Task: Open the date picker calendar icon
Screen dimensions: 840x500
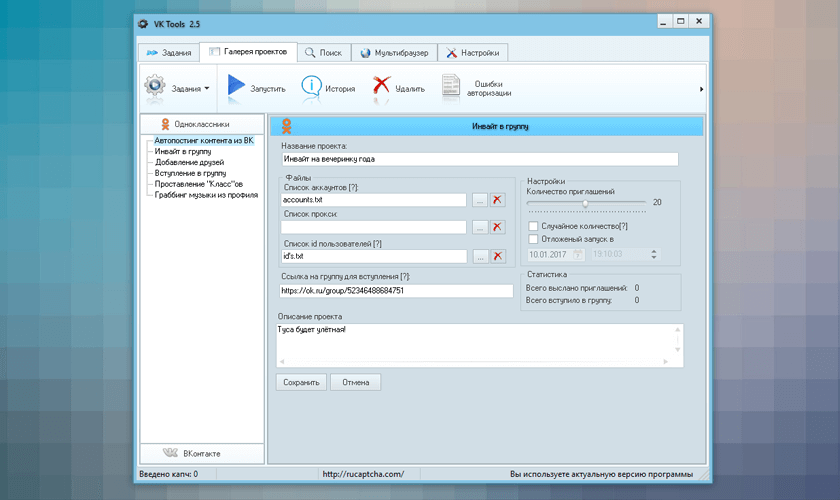Action: pyautogui.click(x=578, y=255)
